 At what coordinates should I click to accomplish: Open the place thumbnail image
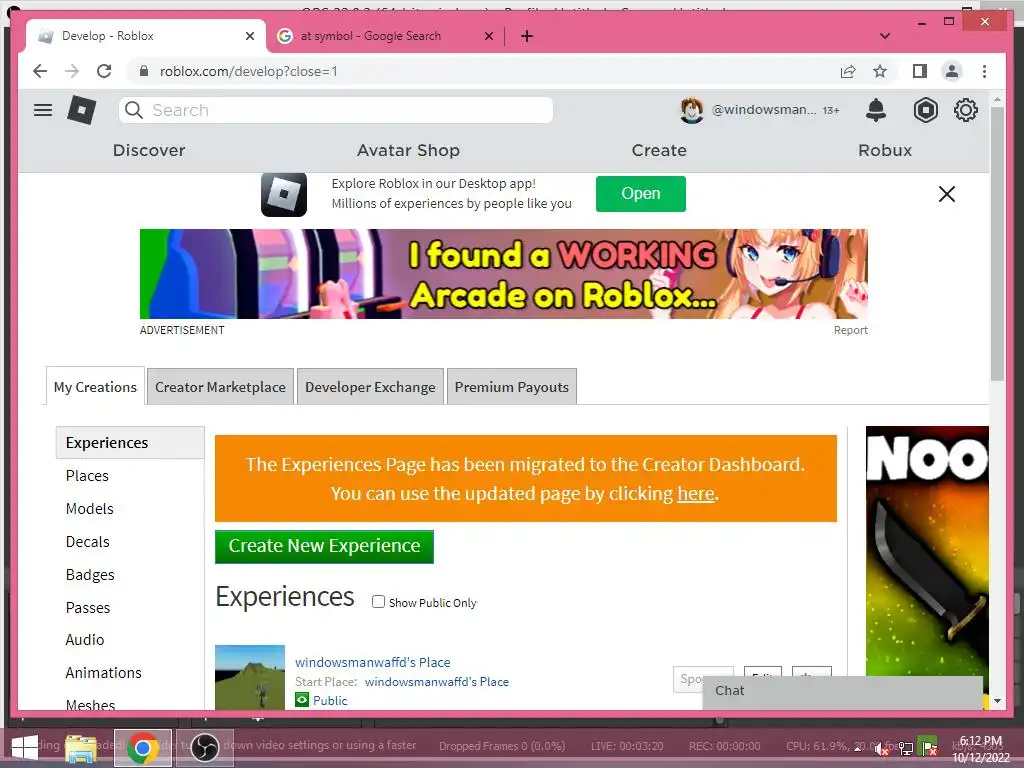[x=249, y=677]
